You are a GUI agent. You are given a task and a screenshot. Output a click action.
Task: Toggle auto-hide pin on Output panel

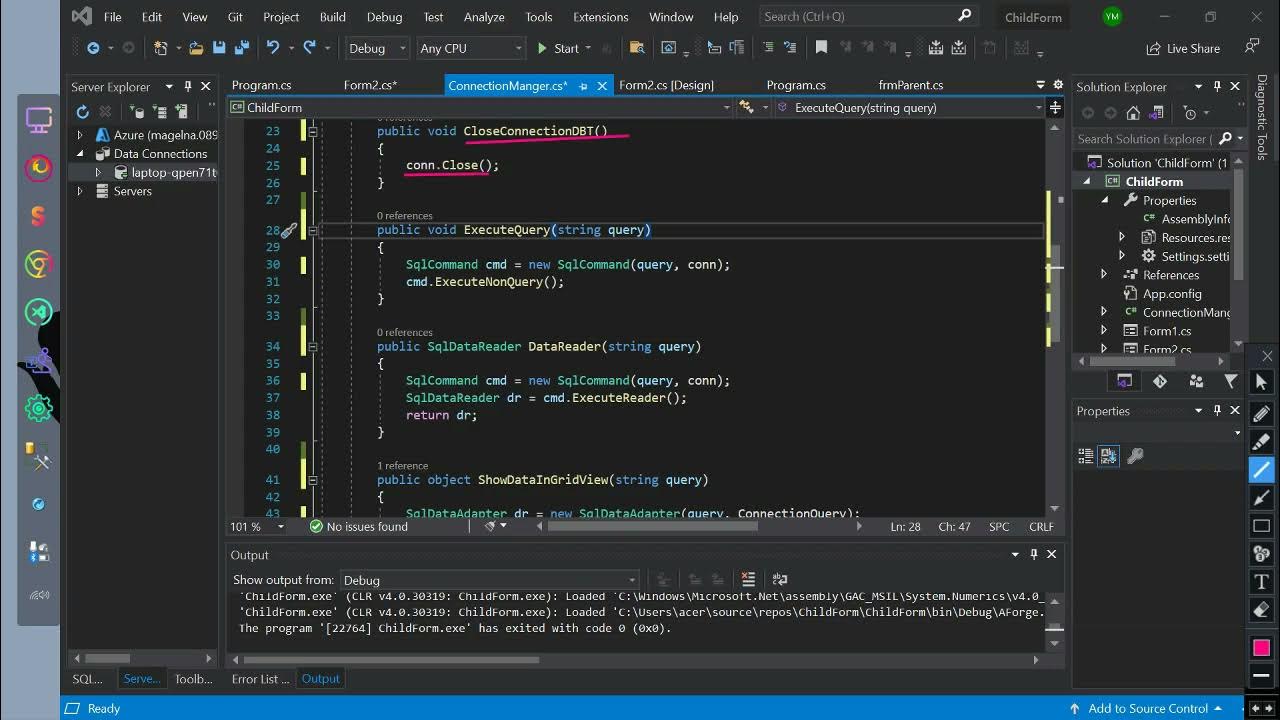[x=1033, y=554]
